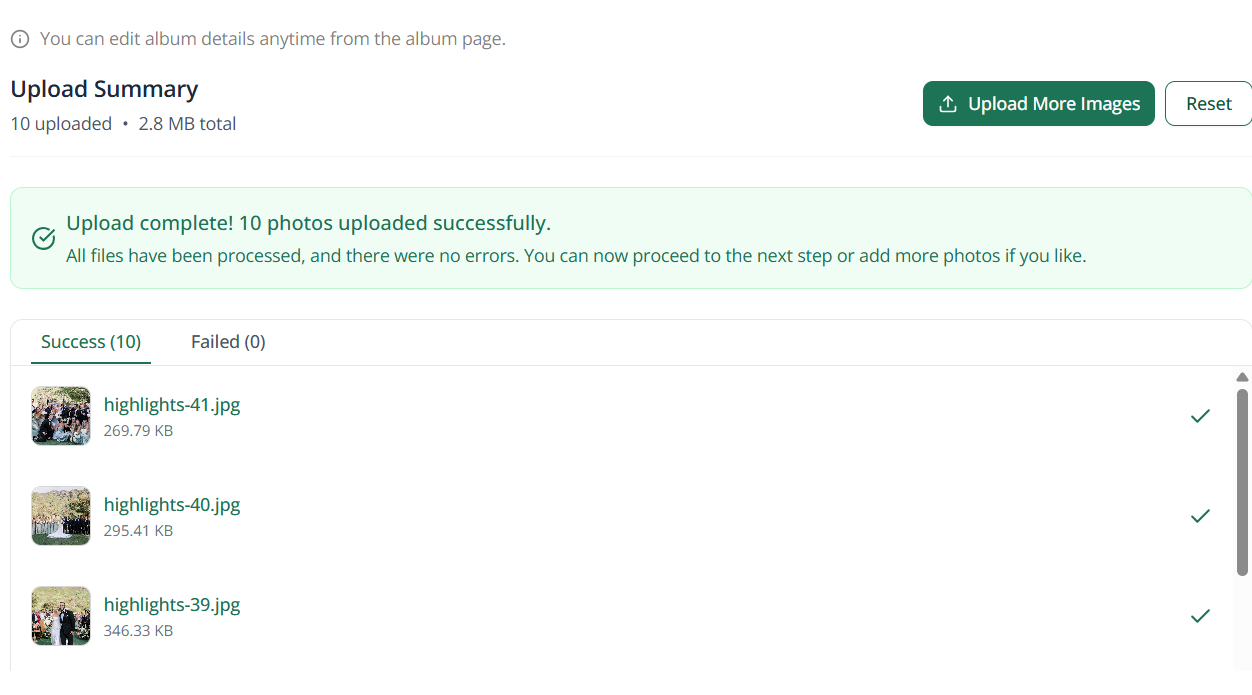
Task: Open the highlights-39.jpg thumbnail
Action: (61, 616)
